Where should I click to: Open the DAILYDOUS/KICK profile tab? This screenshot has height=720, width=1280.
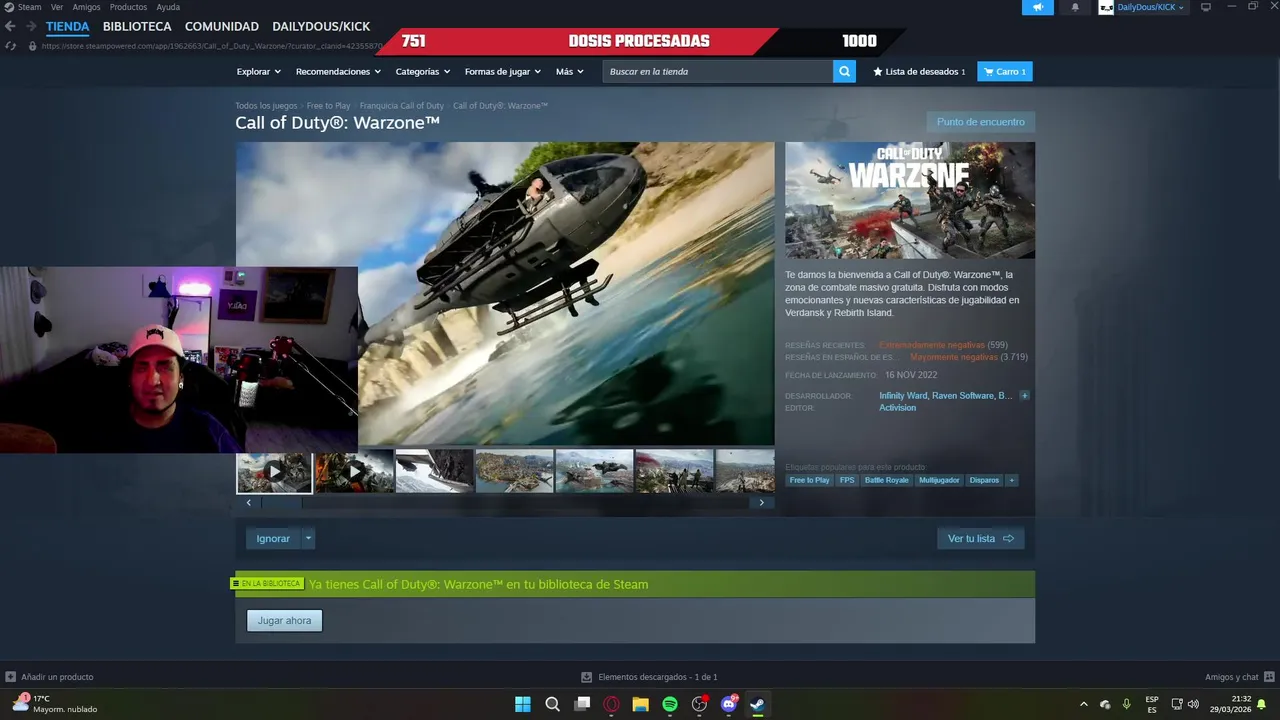pos(321,26)
